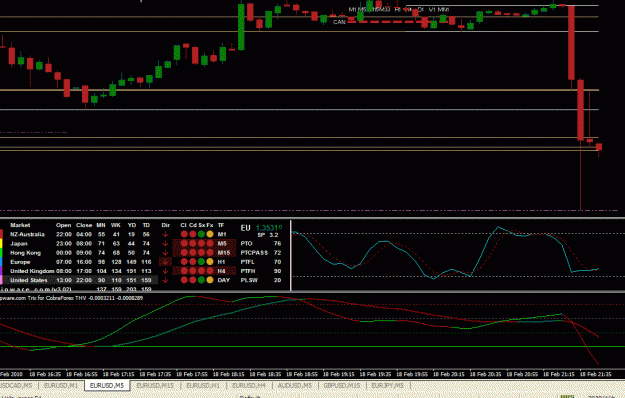The width and height of the screenshot is (625, 398).
Task: Click the red CI dot in the M5 row
Action: [184, 243]
